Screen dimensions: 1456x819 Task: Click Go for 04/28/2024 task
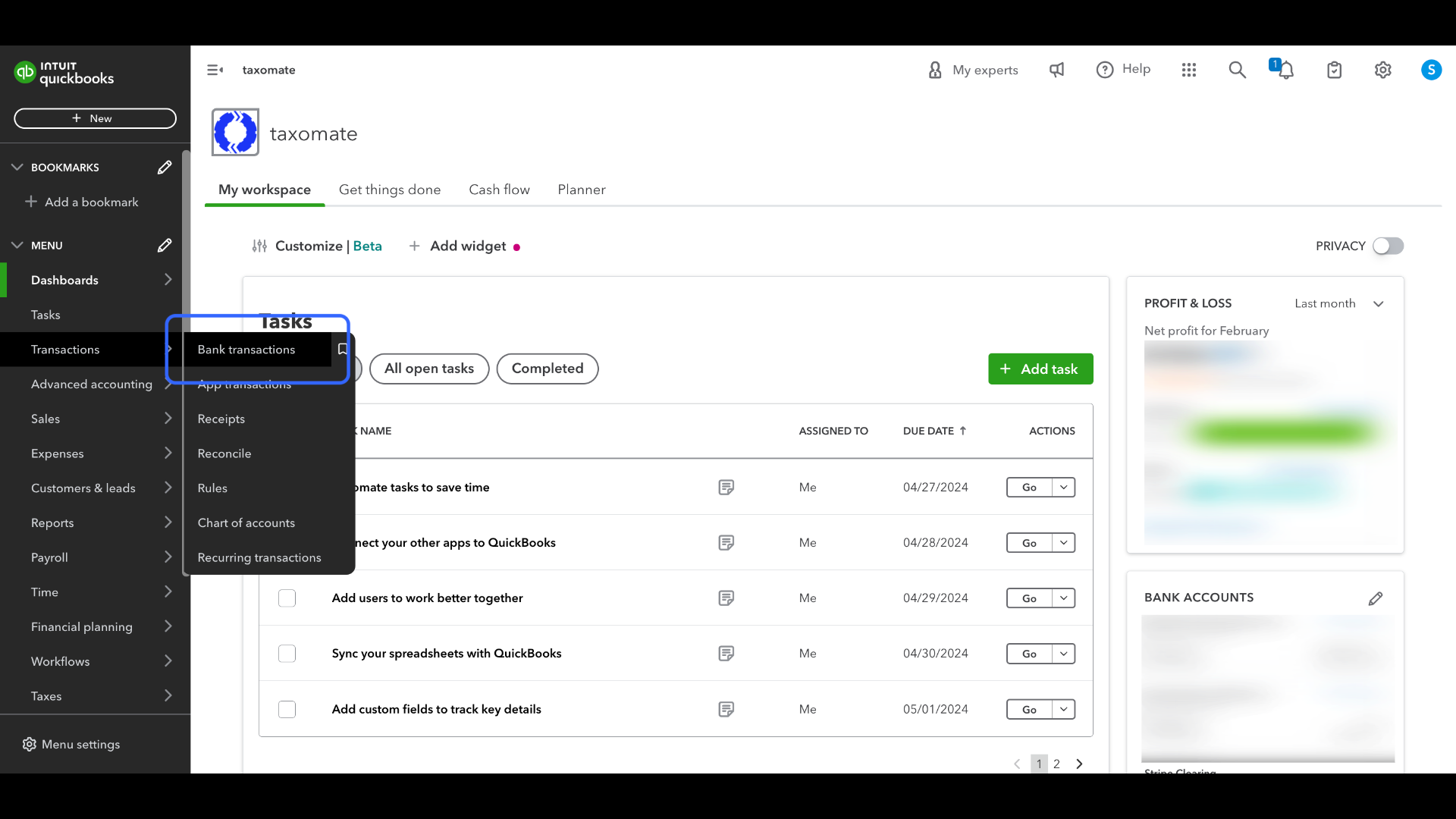click(x=1029, y=543)
